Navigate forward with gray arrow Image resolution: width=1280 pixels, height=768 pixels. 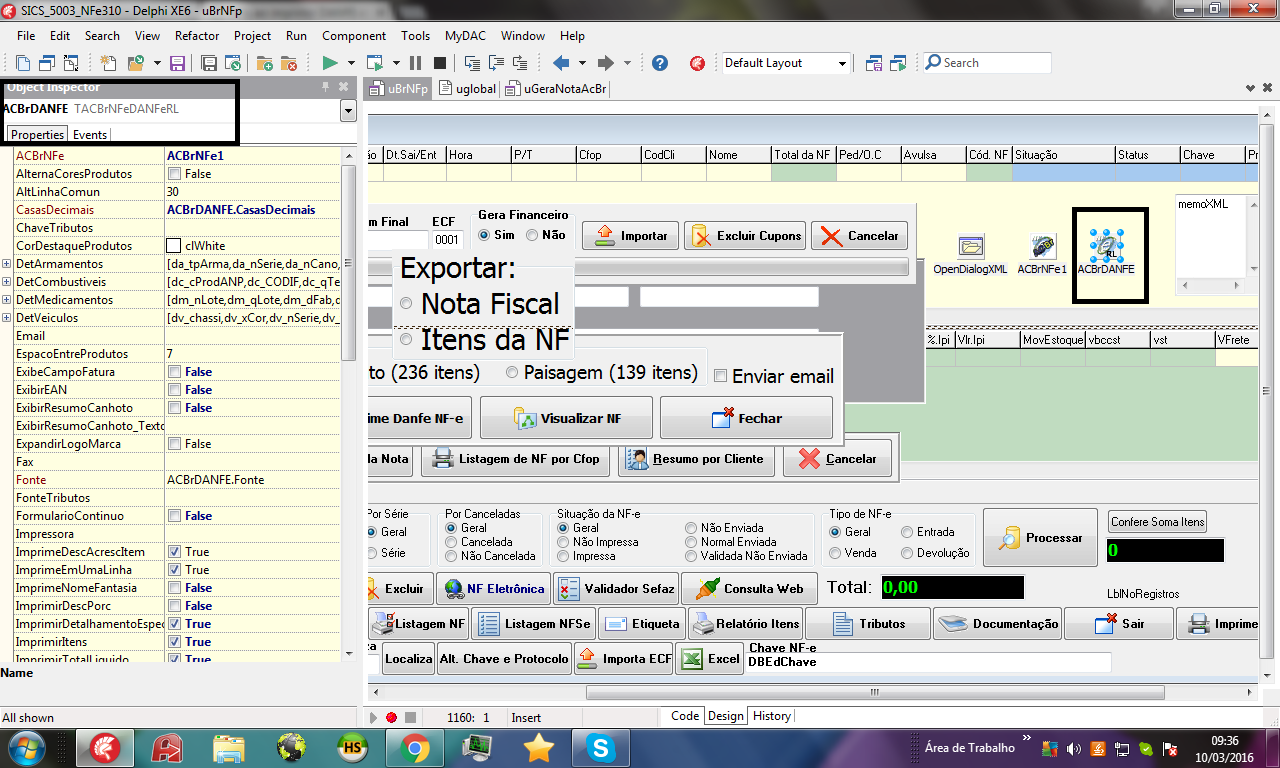[x=605, y=63]
